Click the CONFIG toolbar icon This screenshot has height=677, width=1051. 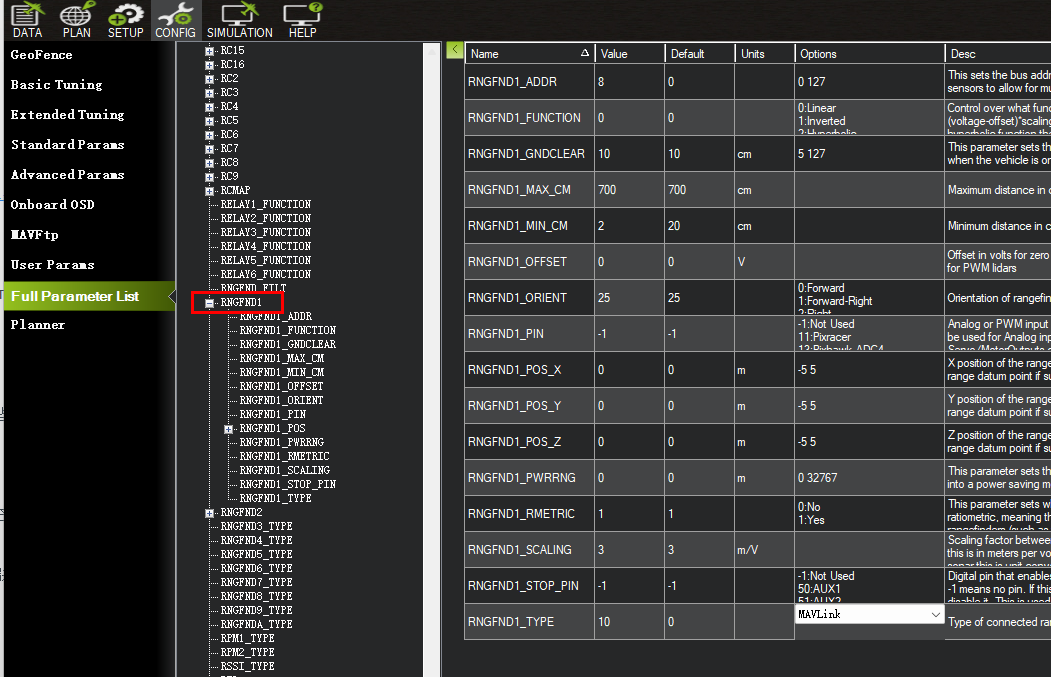click(x=176, y=20)
